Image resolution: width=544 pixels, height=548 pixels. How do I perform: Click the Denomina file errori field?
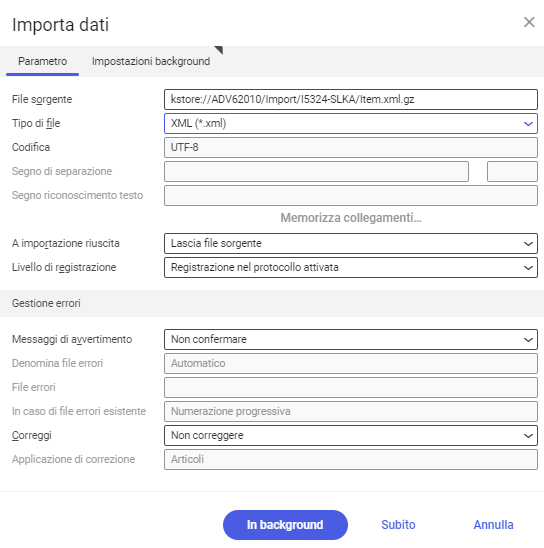point(351,363)
